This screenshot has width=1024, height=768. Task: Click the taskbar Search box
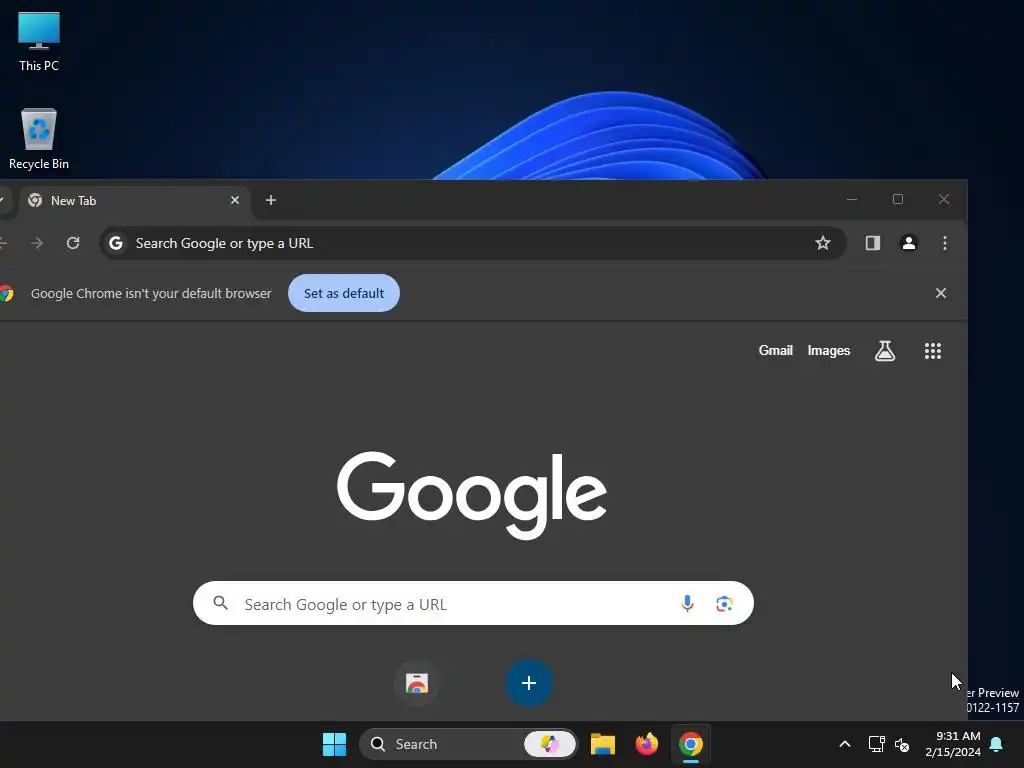469,744
